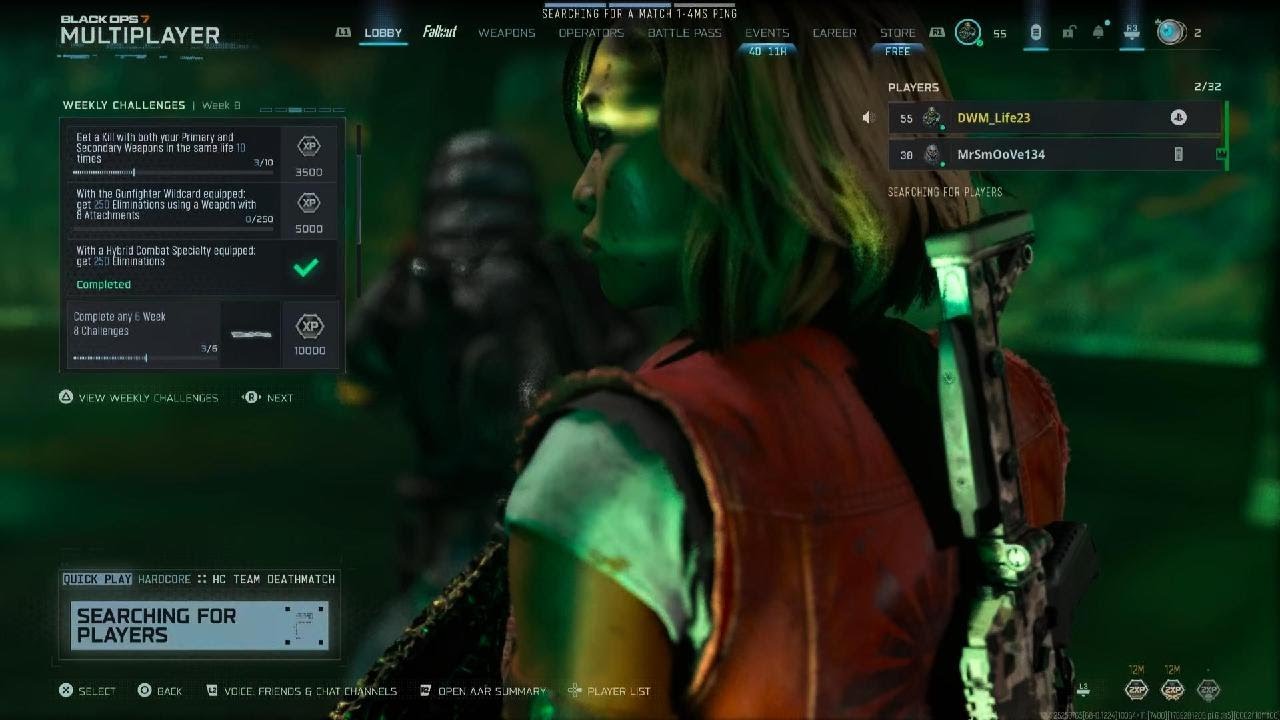Open the Store tab
Viewport: 1280px width, 720px height.
click(x=897, y=33)
